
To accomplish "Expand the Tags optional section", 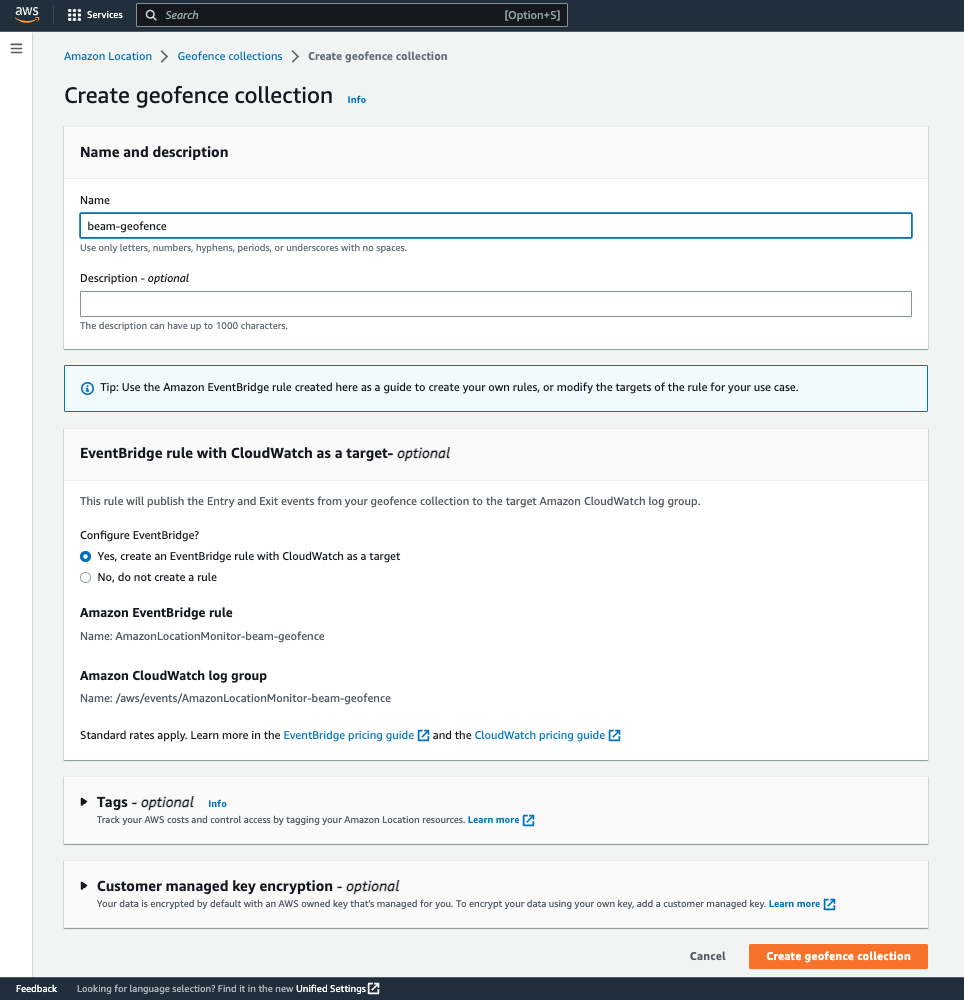I will tap(84, 802).
